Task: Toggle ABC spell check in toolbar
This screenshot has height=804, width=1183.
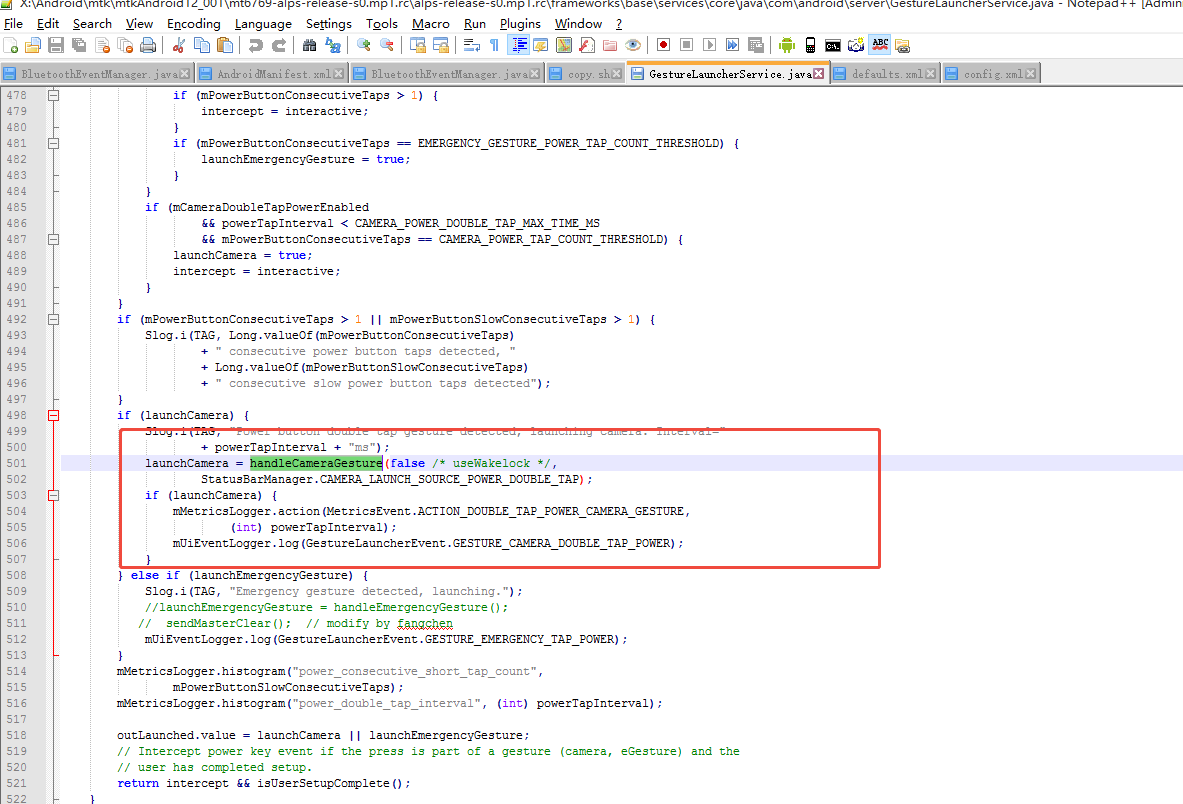Action: click(x=880, y=45)
